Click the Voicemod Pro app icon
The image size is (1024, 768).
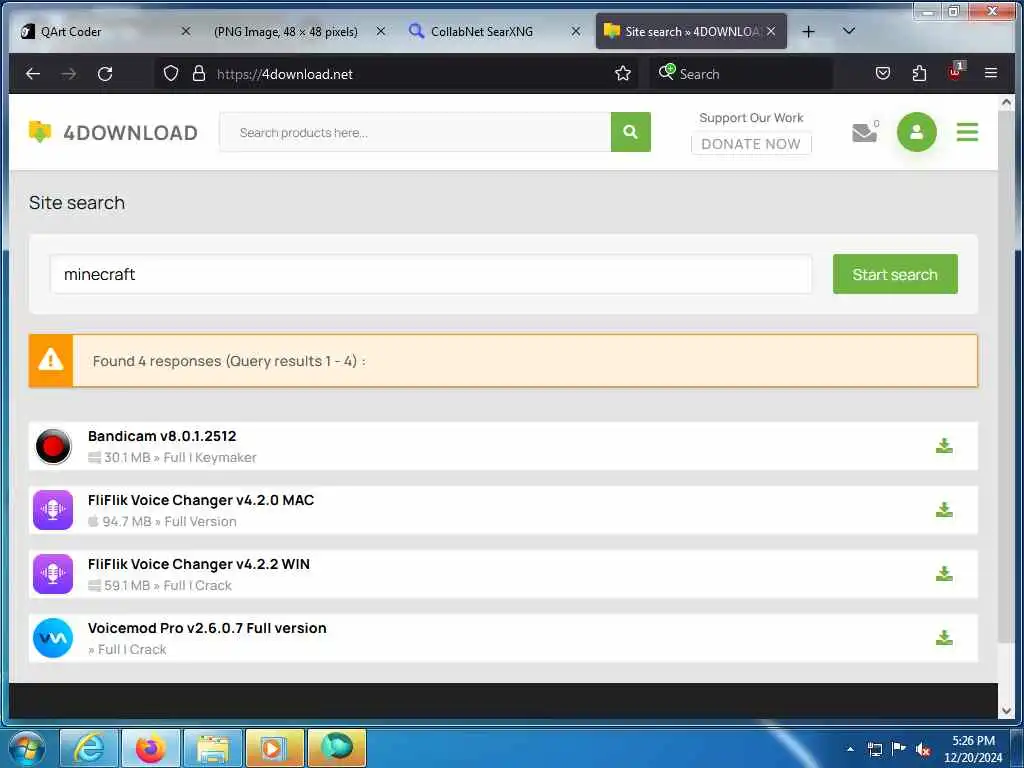(53, 637)
